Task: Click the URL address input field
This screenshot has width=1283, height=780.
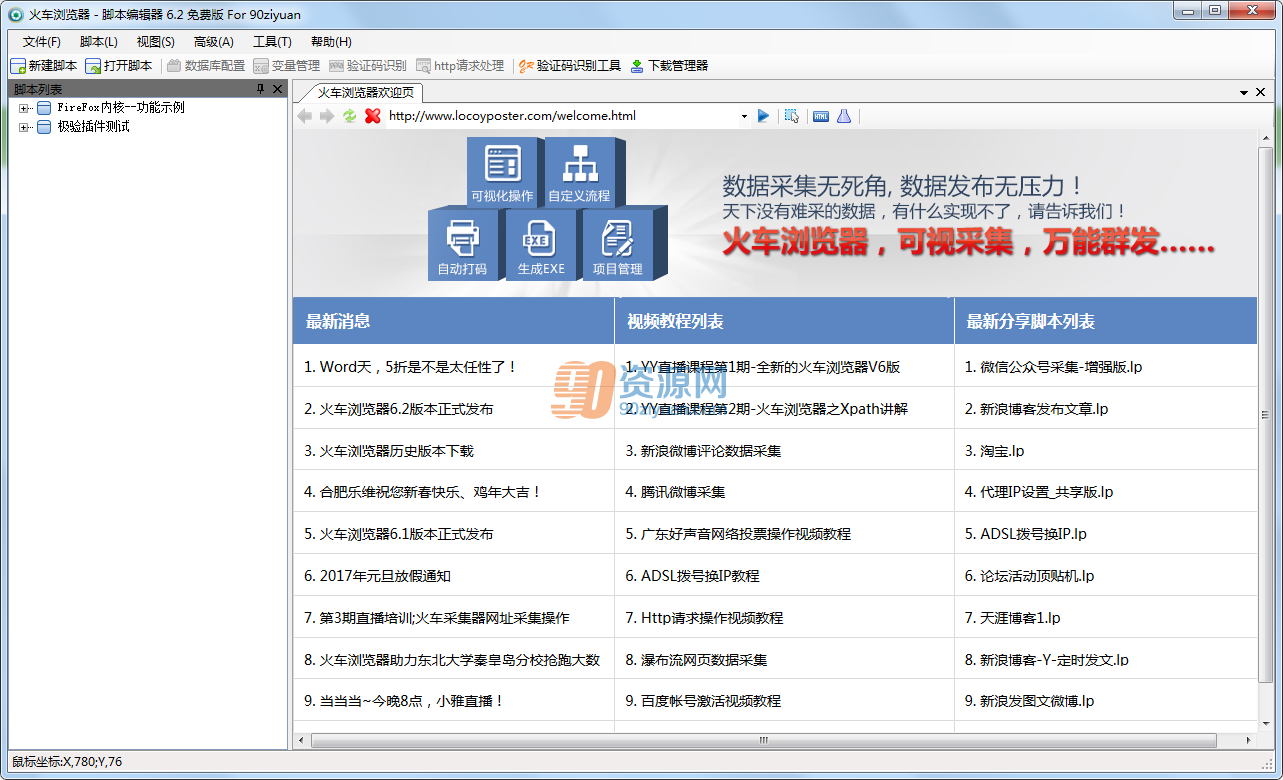Action: tap(562, 116)
